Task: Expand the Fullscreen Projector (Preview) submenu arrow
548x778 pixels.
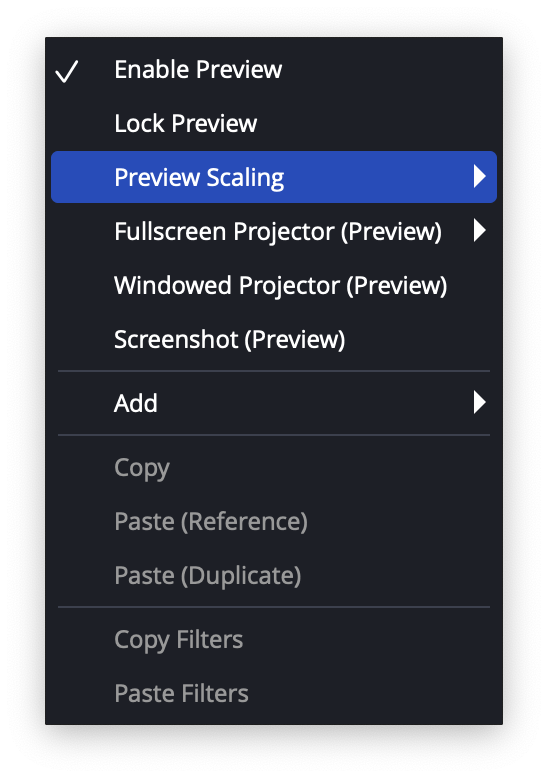Action: tap(479, 231)
